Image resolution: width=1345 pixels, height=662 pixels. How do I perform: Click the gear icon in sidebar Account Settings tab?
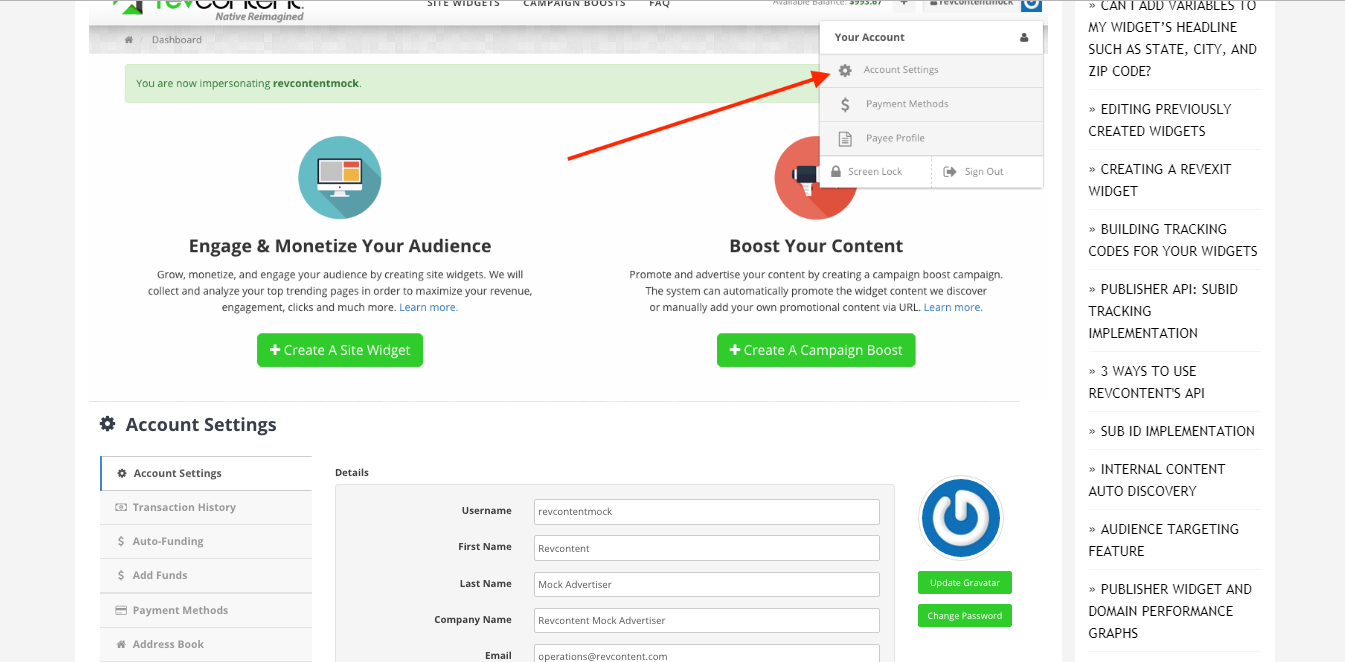[122, 473]
